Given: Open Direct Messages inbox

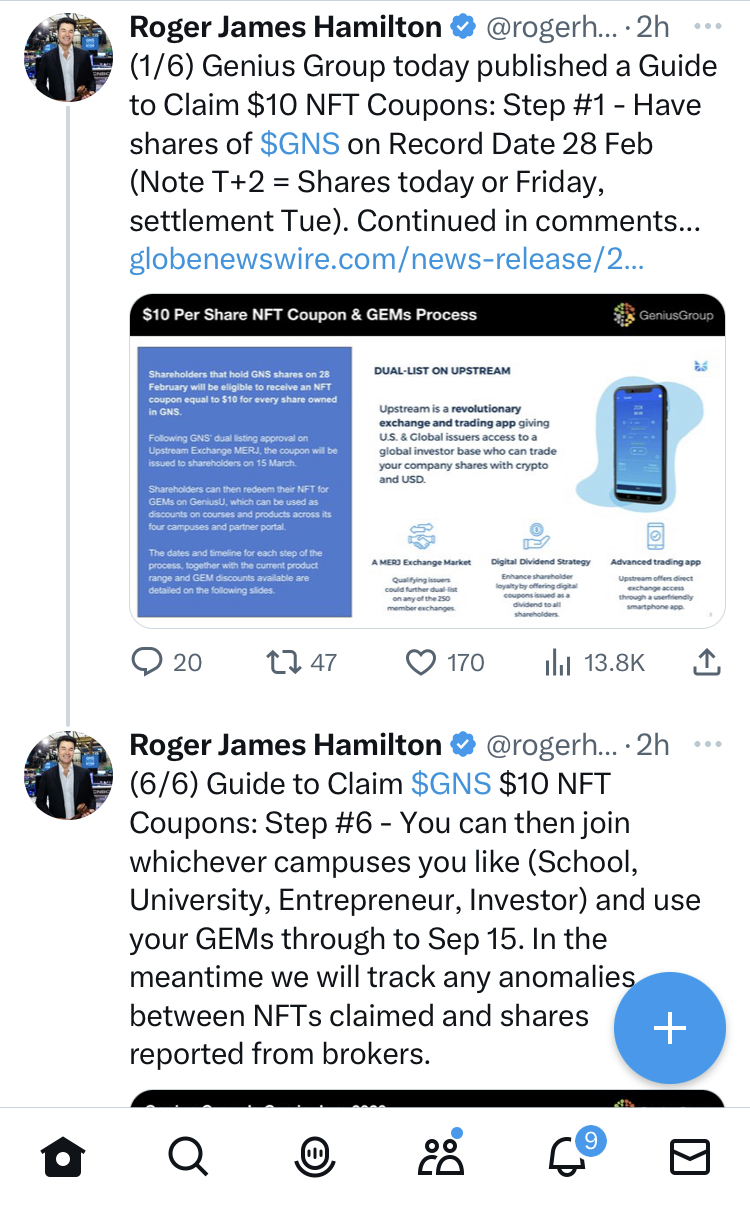Looking at the screenshot, I should click(x=690, y=1156).
